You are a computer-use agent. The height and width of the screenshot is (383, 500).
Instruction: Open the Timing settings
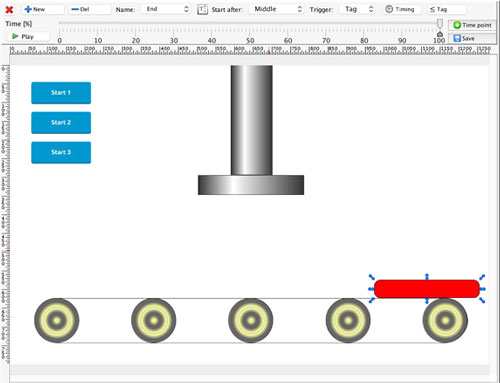point(402,9)
